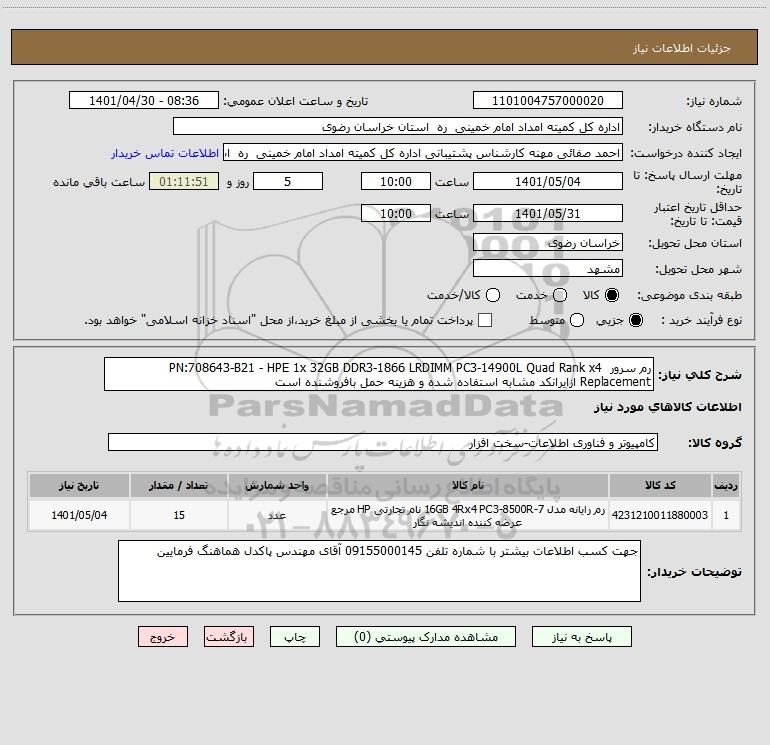Click the 'اطلاعات کالاهای مورد نیاز' section heading
The height and width of the screenshot is (745, 770).
(x=667, y=407)
